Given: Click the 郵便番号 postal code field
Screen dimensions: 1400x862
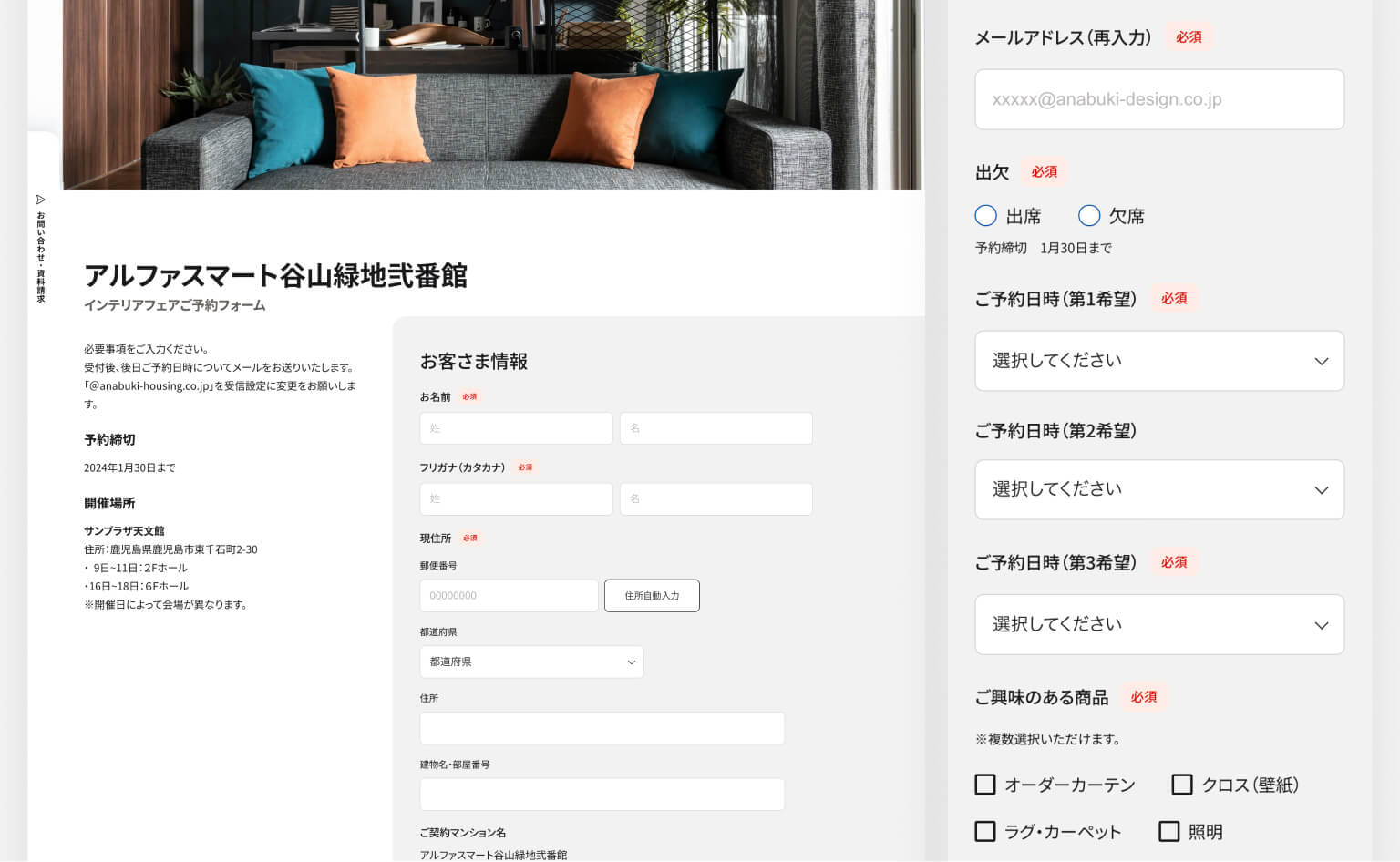Looking at the screenshot, I should (510, 596).
